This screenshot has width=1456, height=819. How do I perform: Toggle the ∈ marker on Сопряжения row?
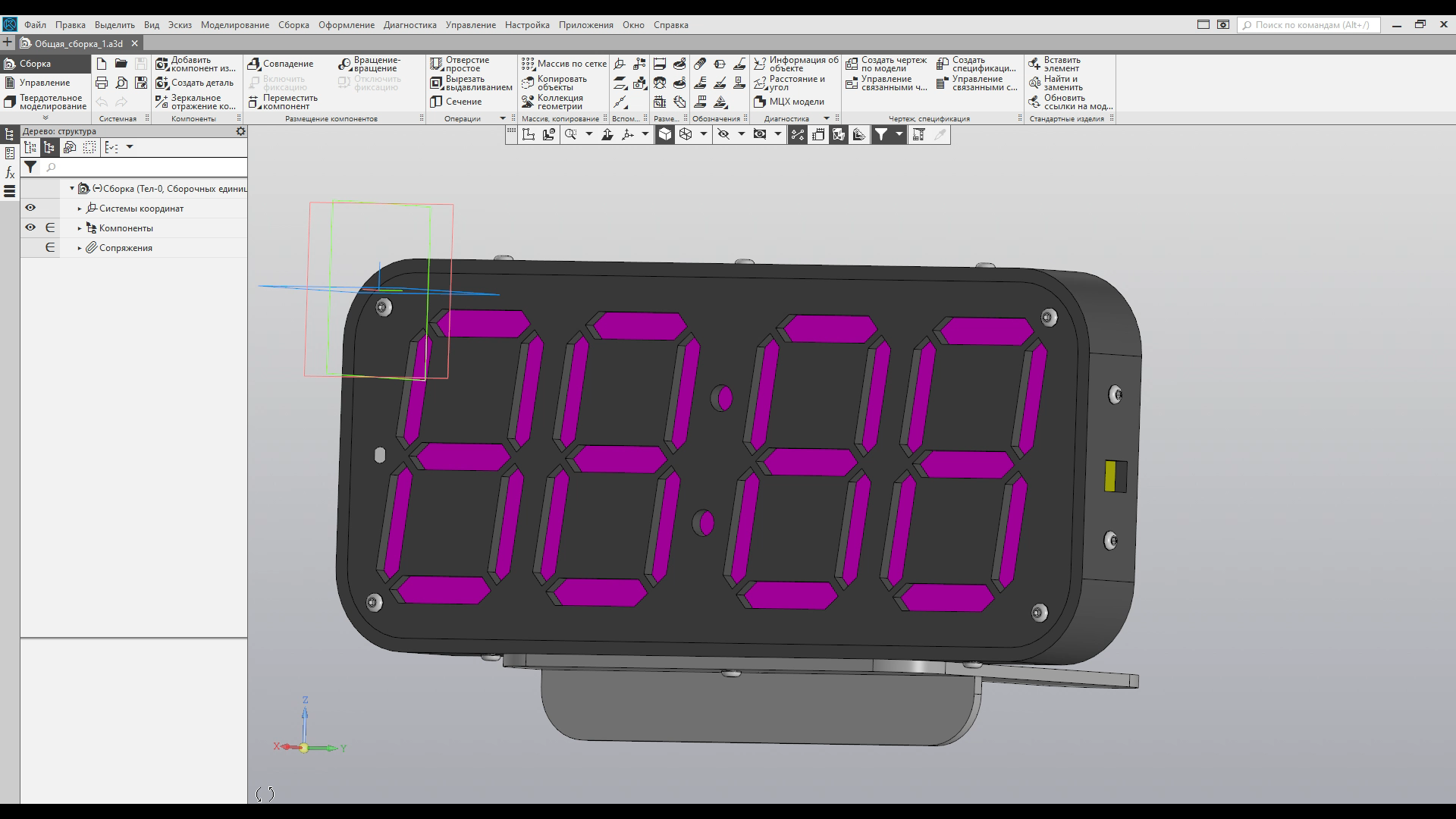50,247
